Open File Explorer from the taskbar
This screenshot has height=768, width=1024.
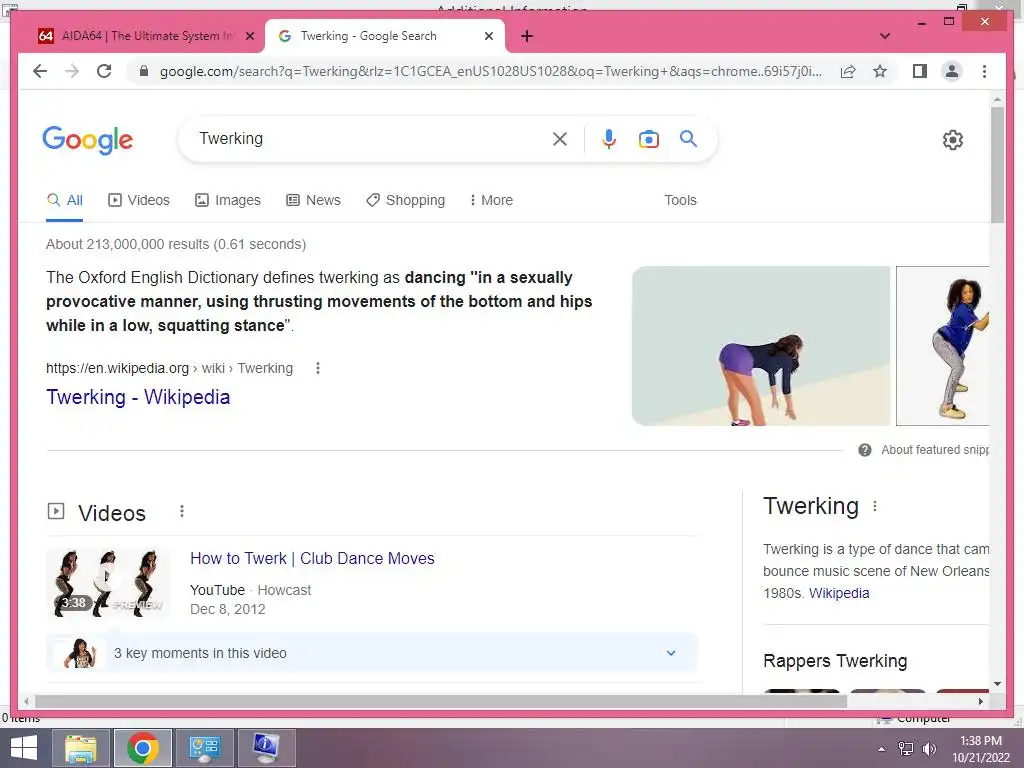[x=81, y=748]
